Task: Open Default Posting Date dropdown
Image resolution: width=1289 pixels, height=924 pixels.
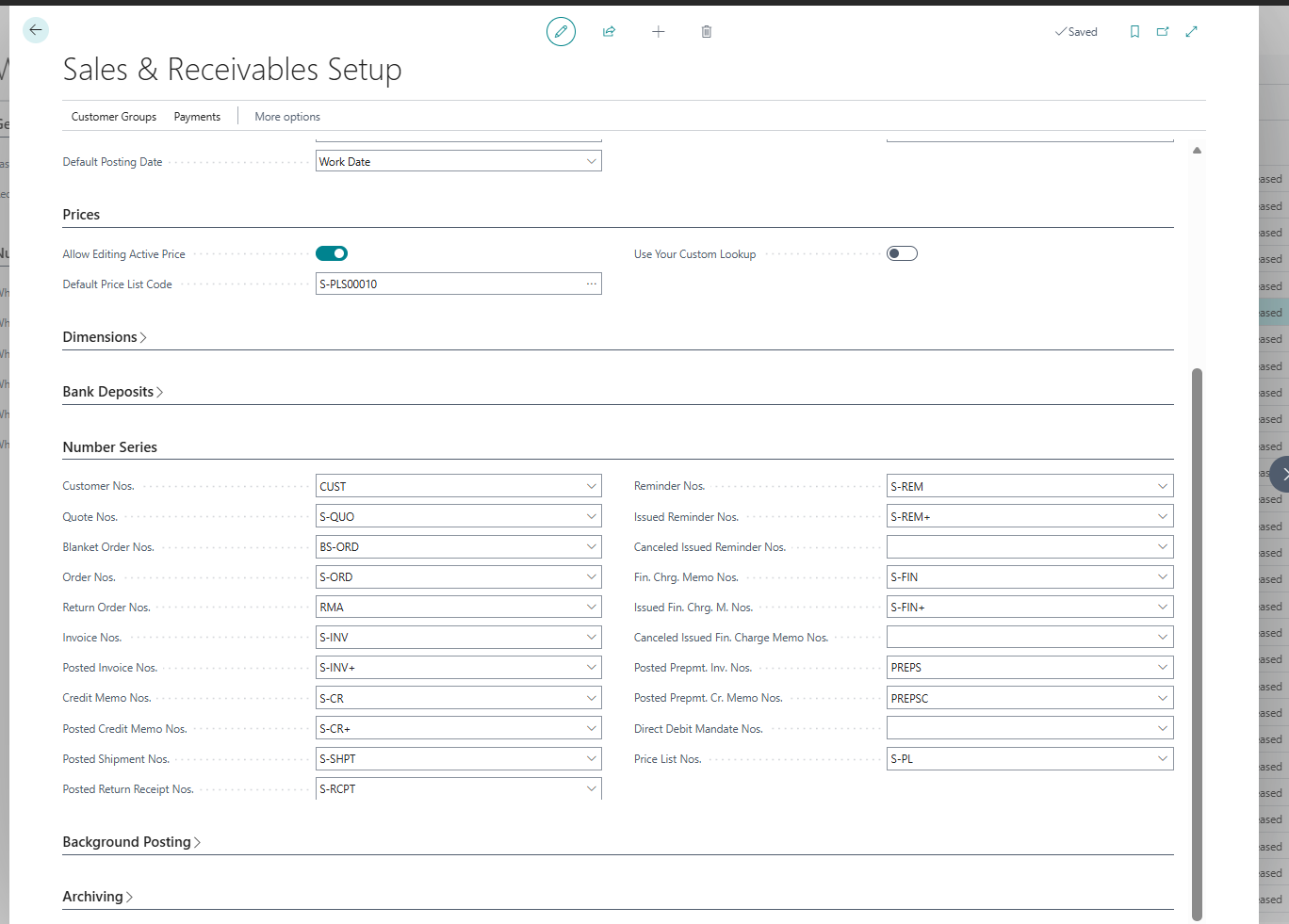Action: (x=592, y=161)
